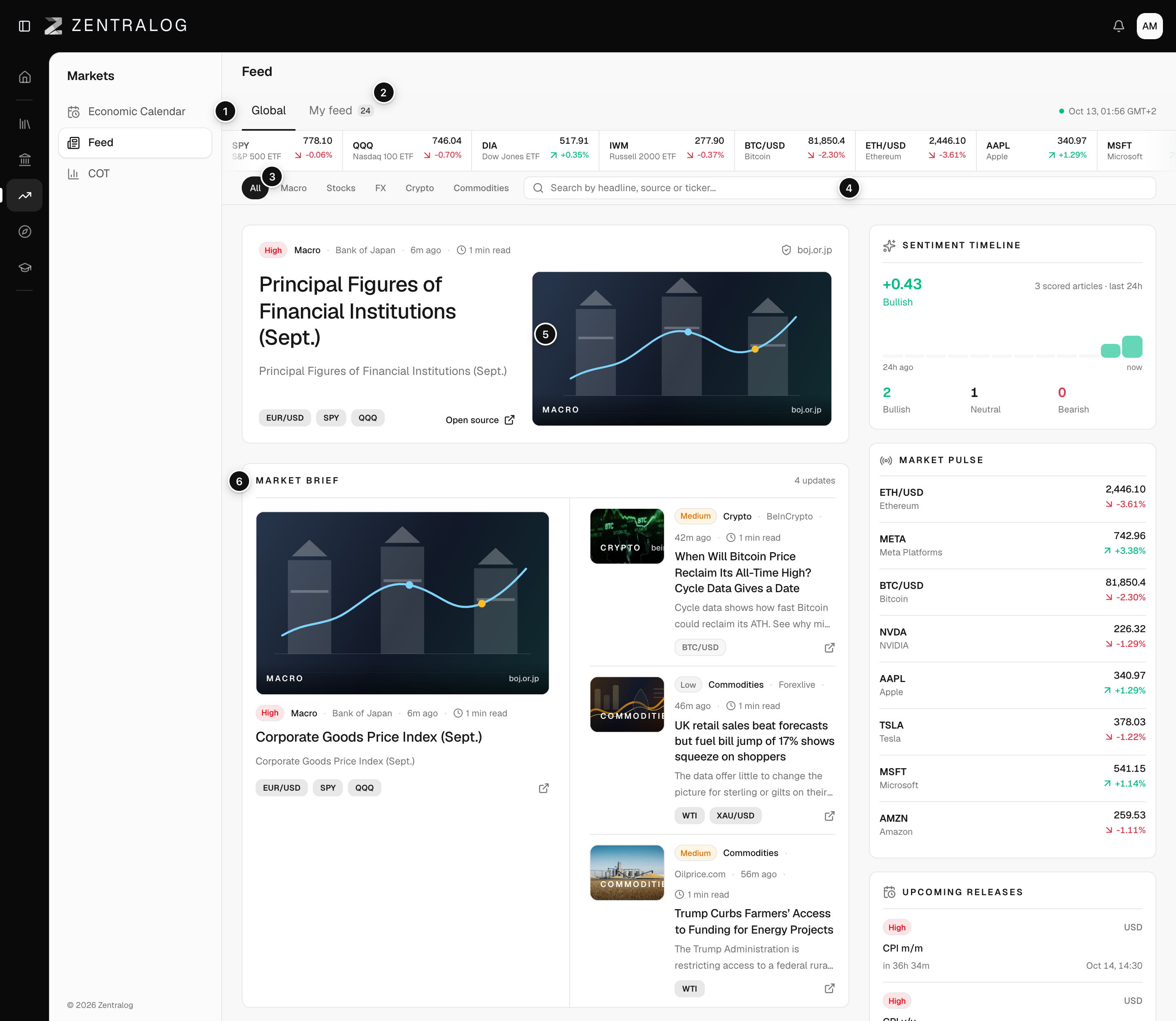Image resolution: width=1176 pixels, height=1021 pixels.
Task: Open the AM user avatar menu
Action: pos(1149,26)
